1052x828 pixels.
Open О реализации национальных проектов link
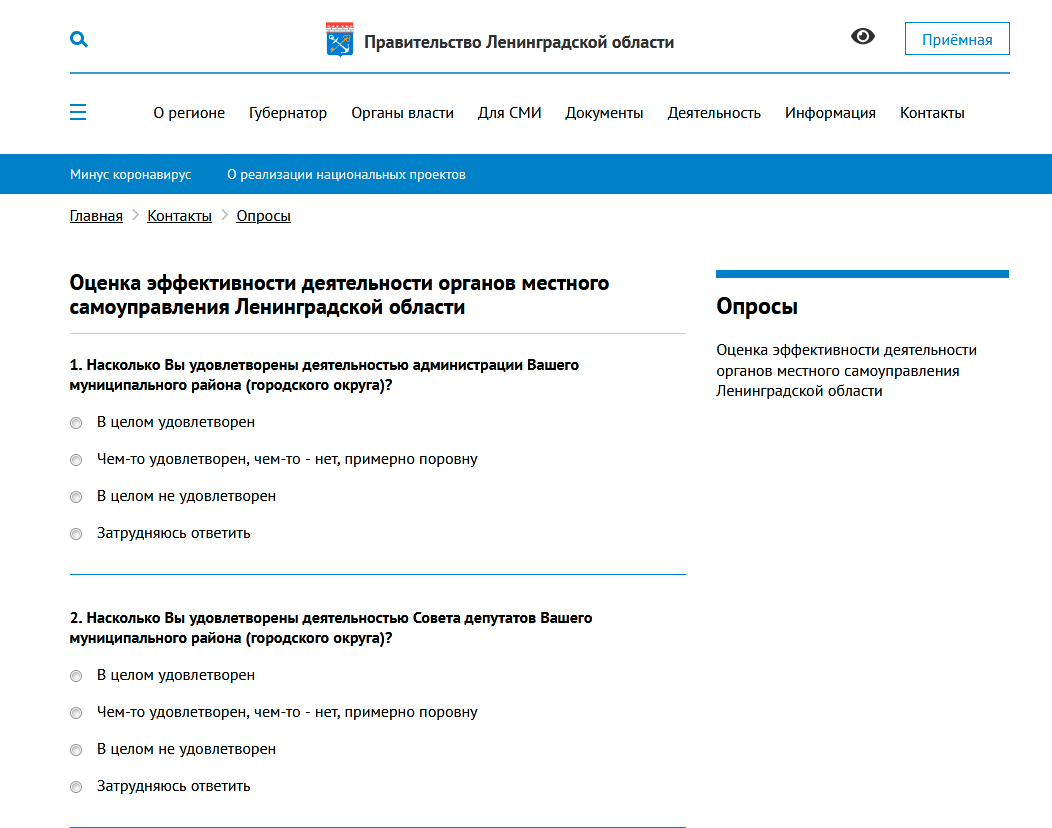click(346, 174)
